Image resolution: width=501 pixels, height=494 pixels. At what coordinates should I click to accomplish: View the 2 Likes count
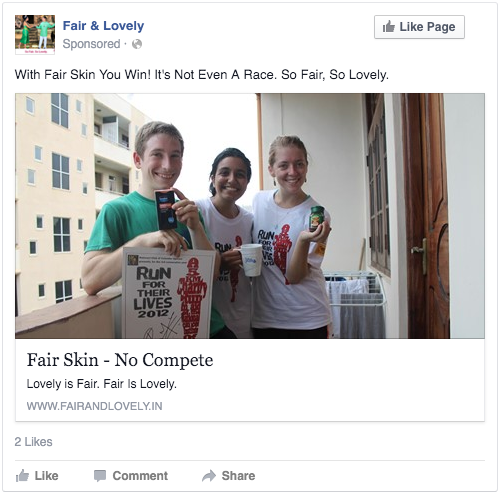coord(33,442)
